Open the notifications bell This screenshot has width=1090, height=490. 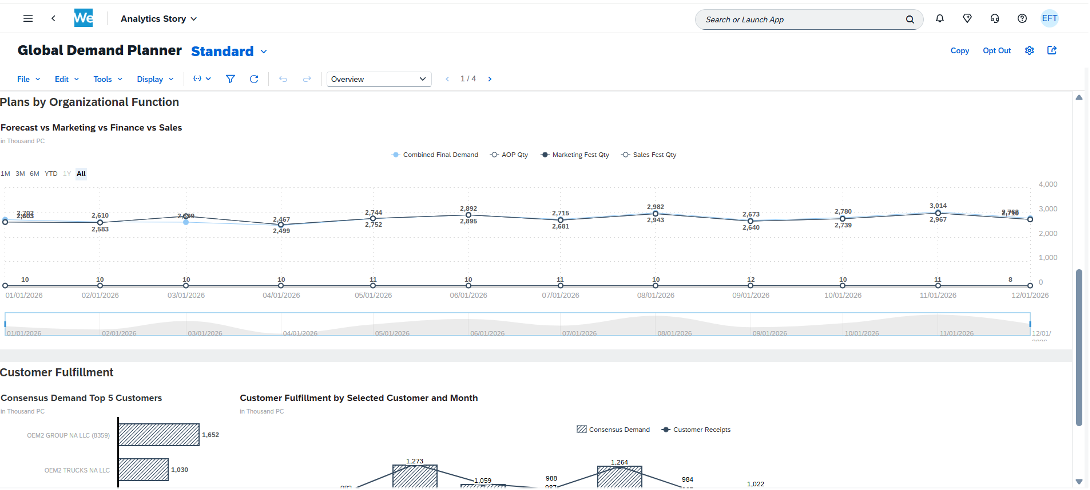coord(940,19)
